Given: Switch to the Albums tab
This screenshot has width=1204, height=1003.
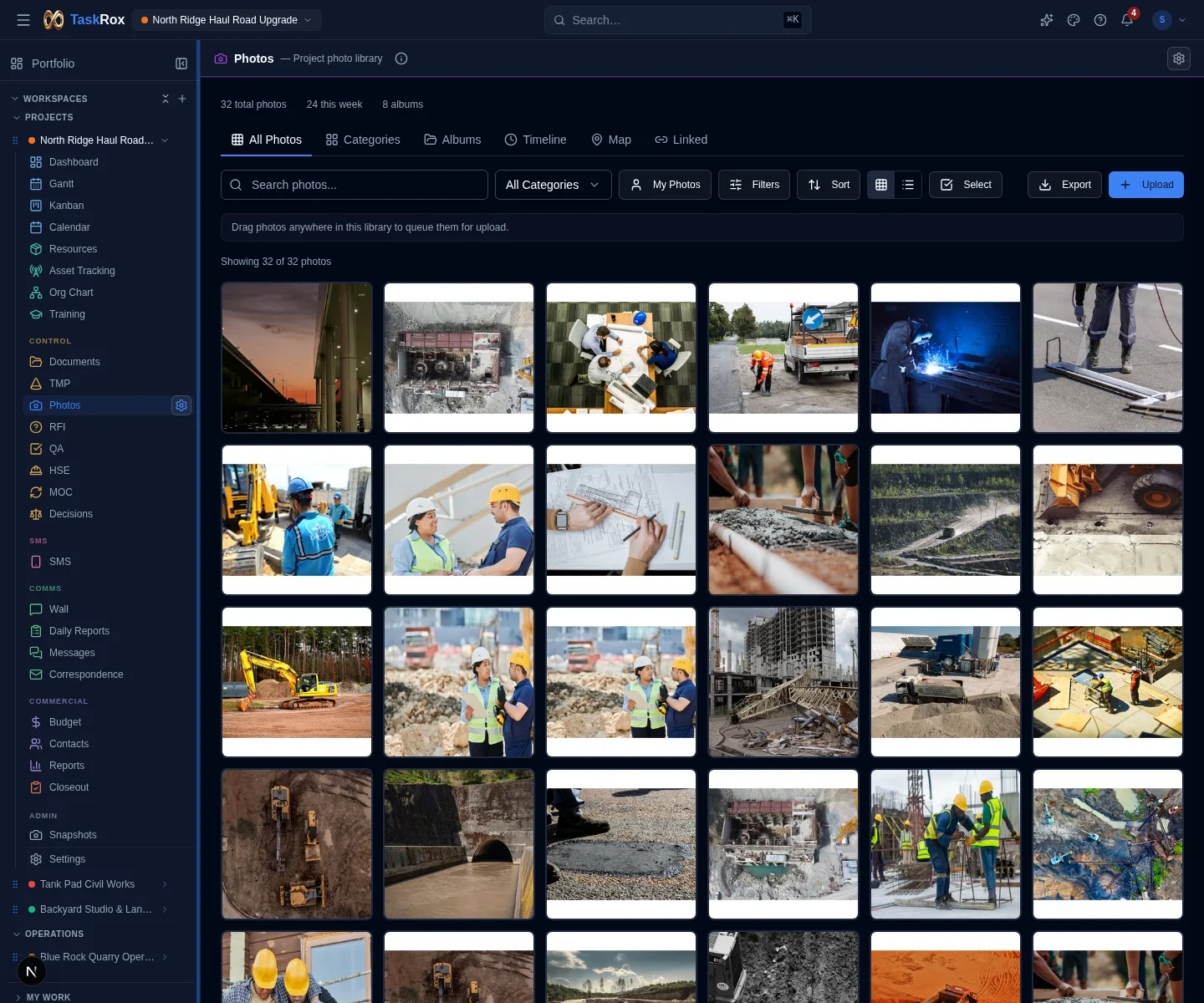Looking at the screenshot, I should point(452,140).
